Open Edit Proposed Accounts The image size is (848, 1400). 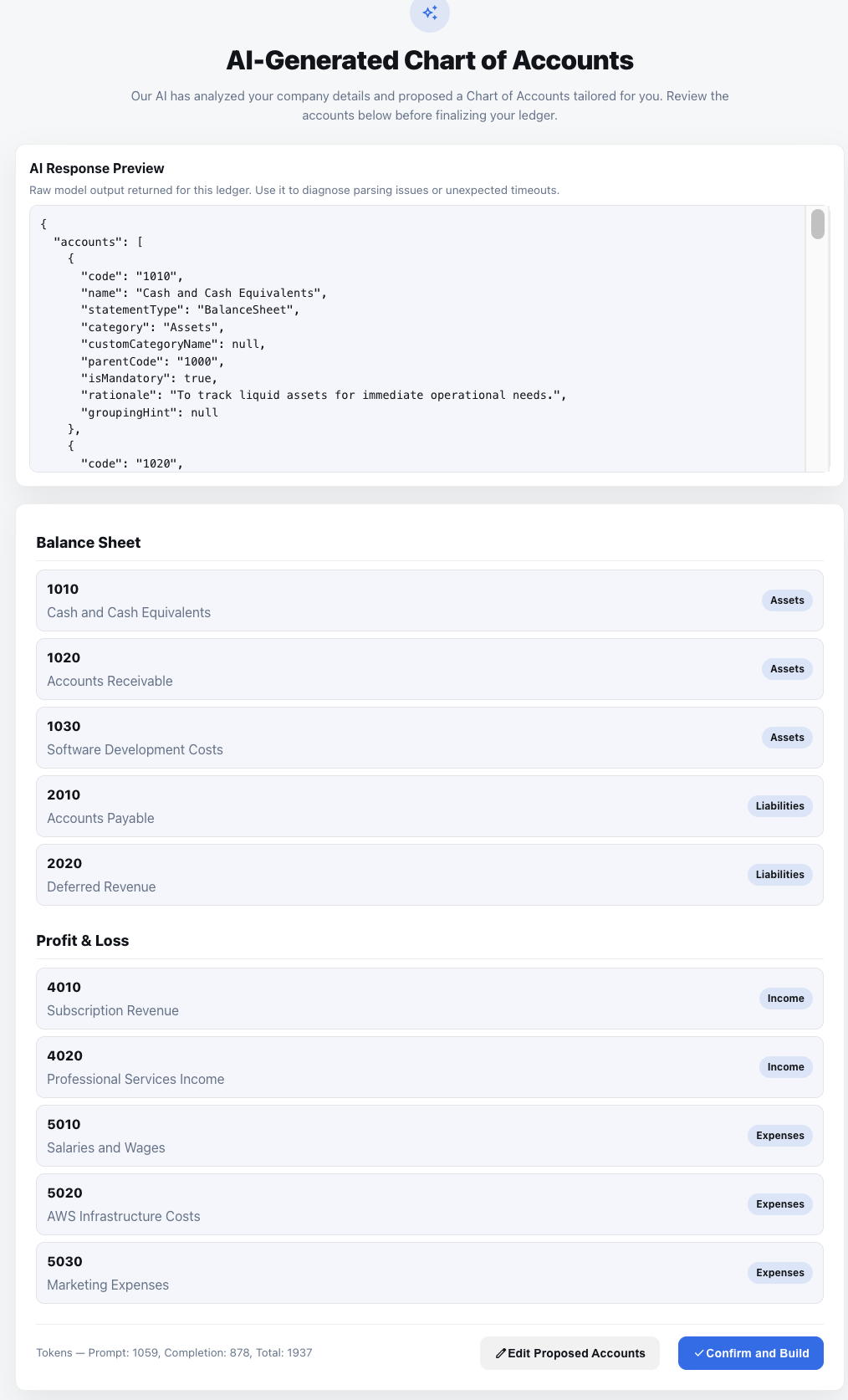pyautogui.click(x=570, y=1353)
